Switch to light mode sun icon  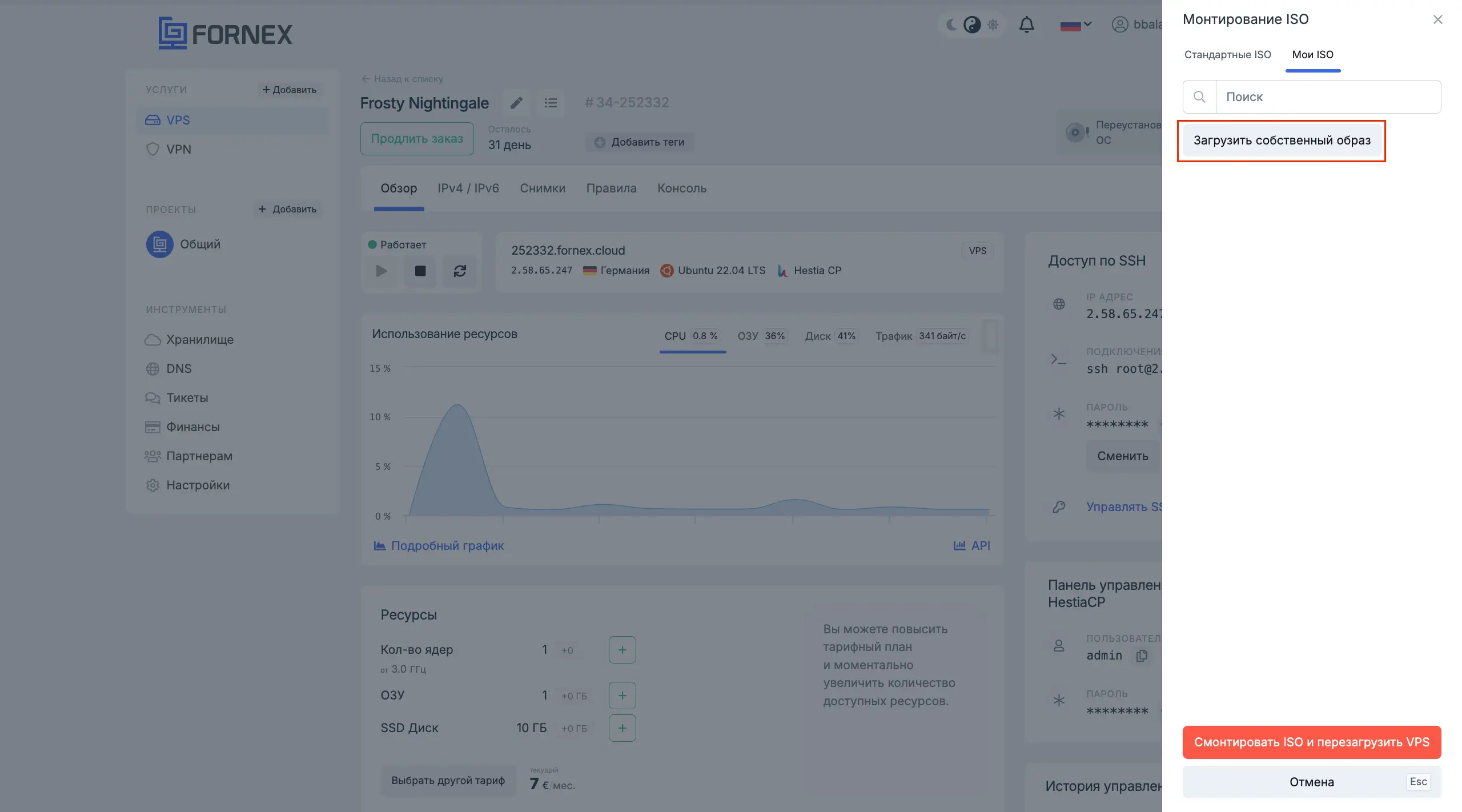point(993,25)
